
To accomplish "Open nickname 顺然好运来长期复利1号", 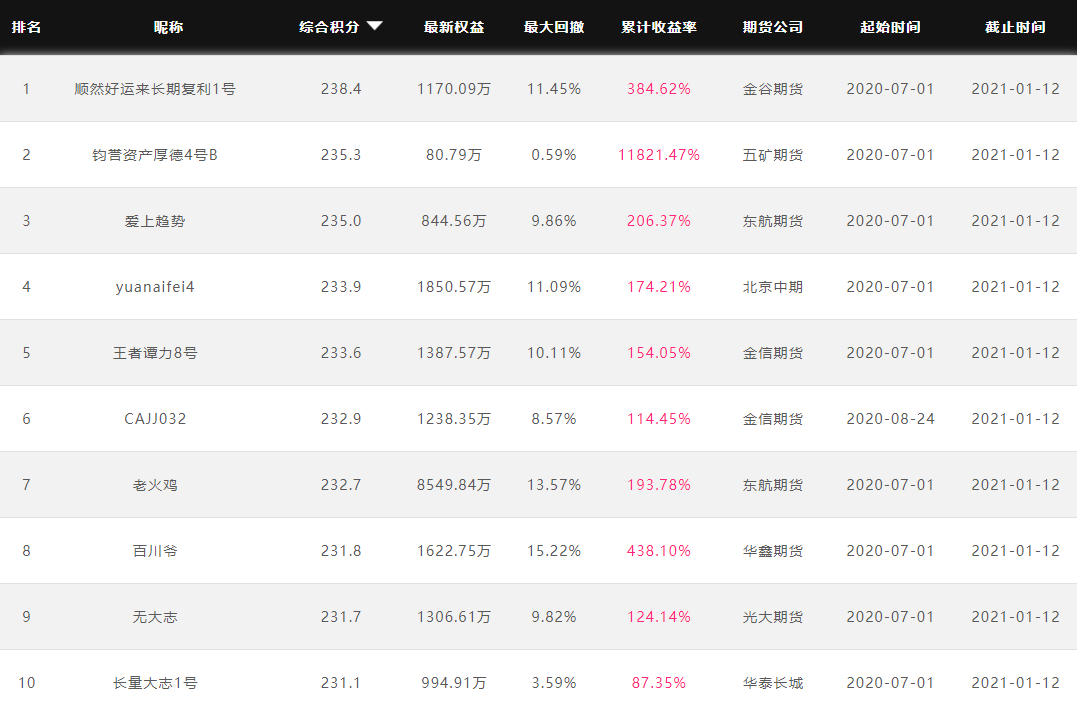I will click(155, 89).
